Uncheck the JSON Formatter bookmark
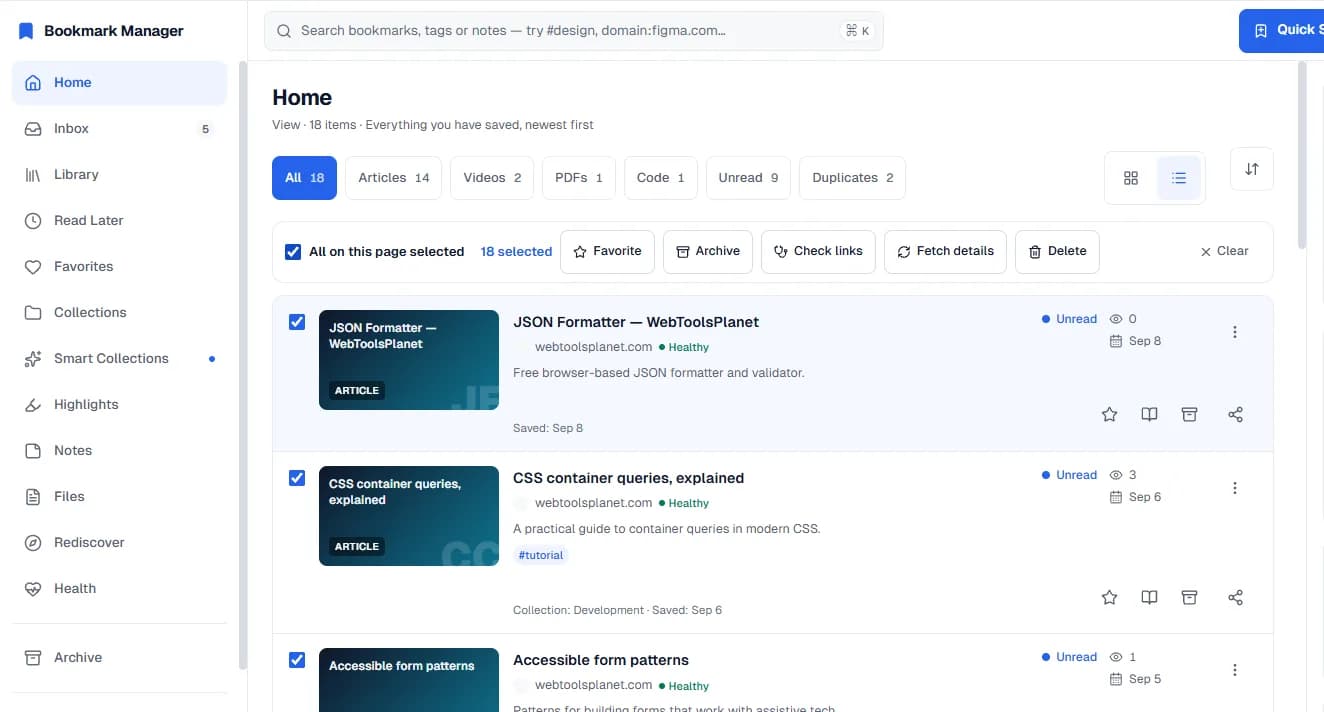 pyautogui.click(x=297, y=322)
